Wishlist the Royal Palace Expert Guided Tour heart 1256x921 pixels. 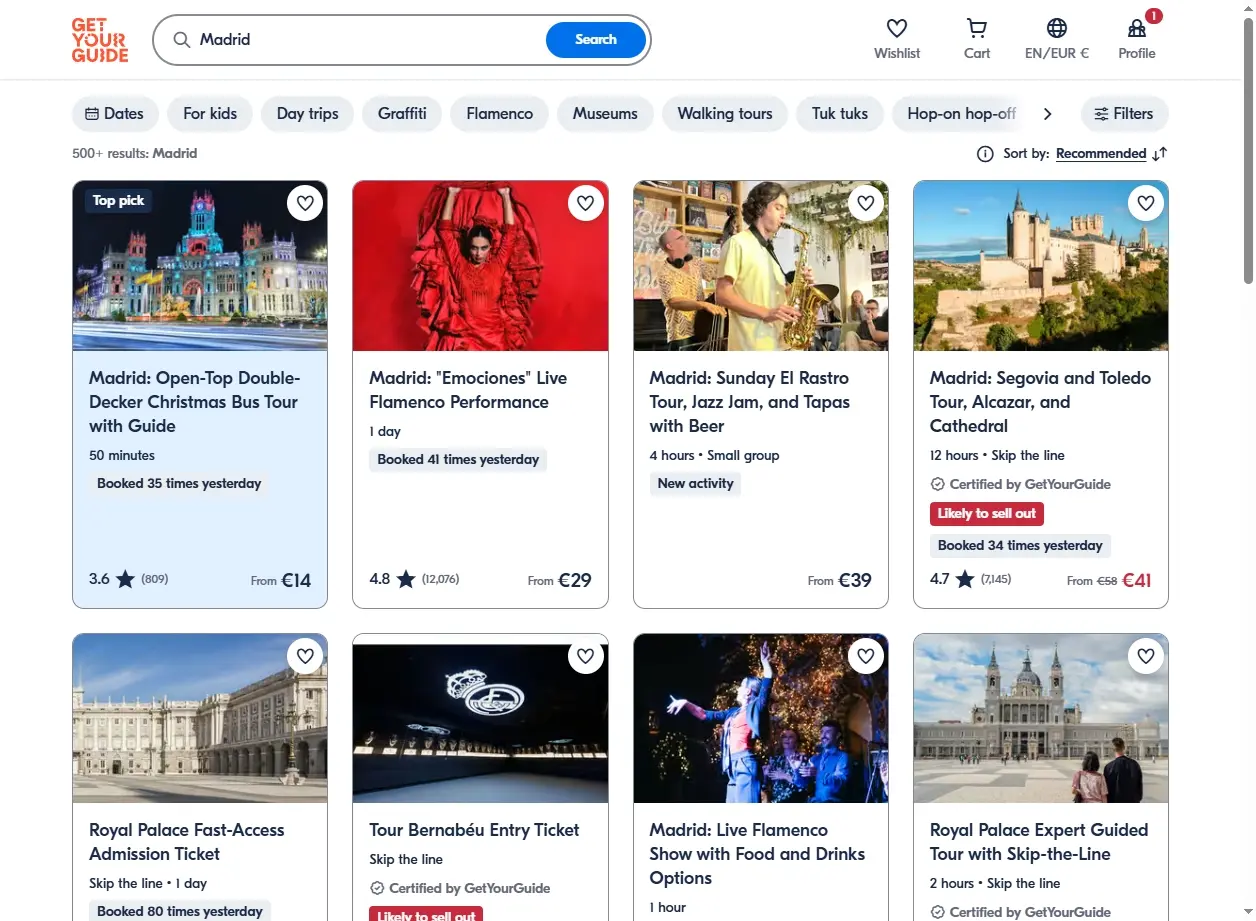coord(1146,656)
